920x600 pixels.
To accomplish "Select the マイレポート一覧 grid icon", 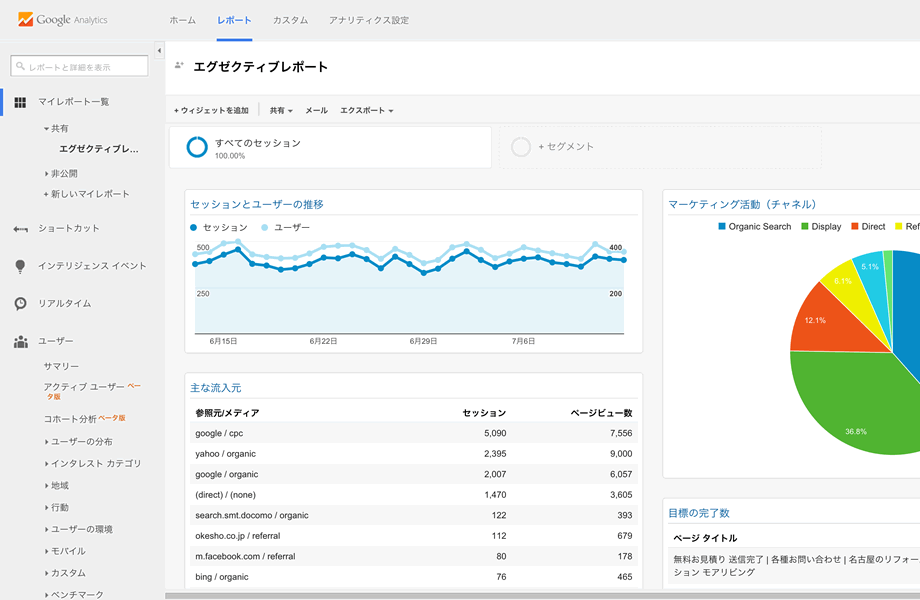I will tap(21, 102).
